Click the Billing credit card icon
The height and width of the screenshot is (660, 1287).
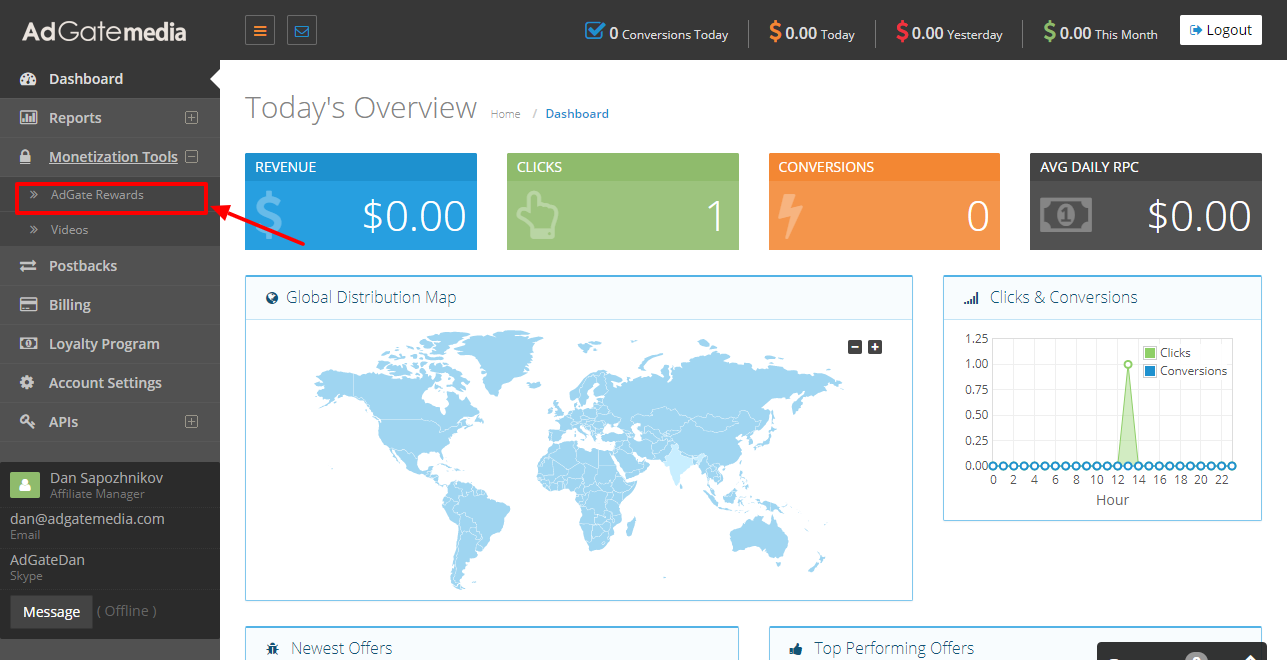click(x=28, y=305)
